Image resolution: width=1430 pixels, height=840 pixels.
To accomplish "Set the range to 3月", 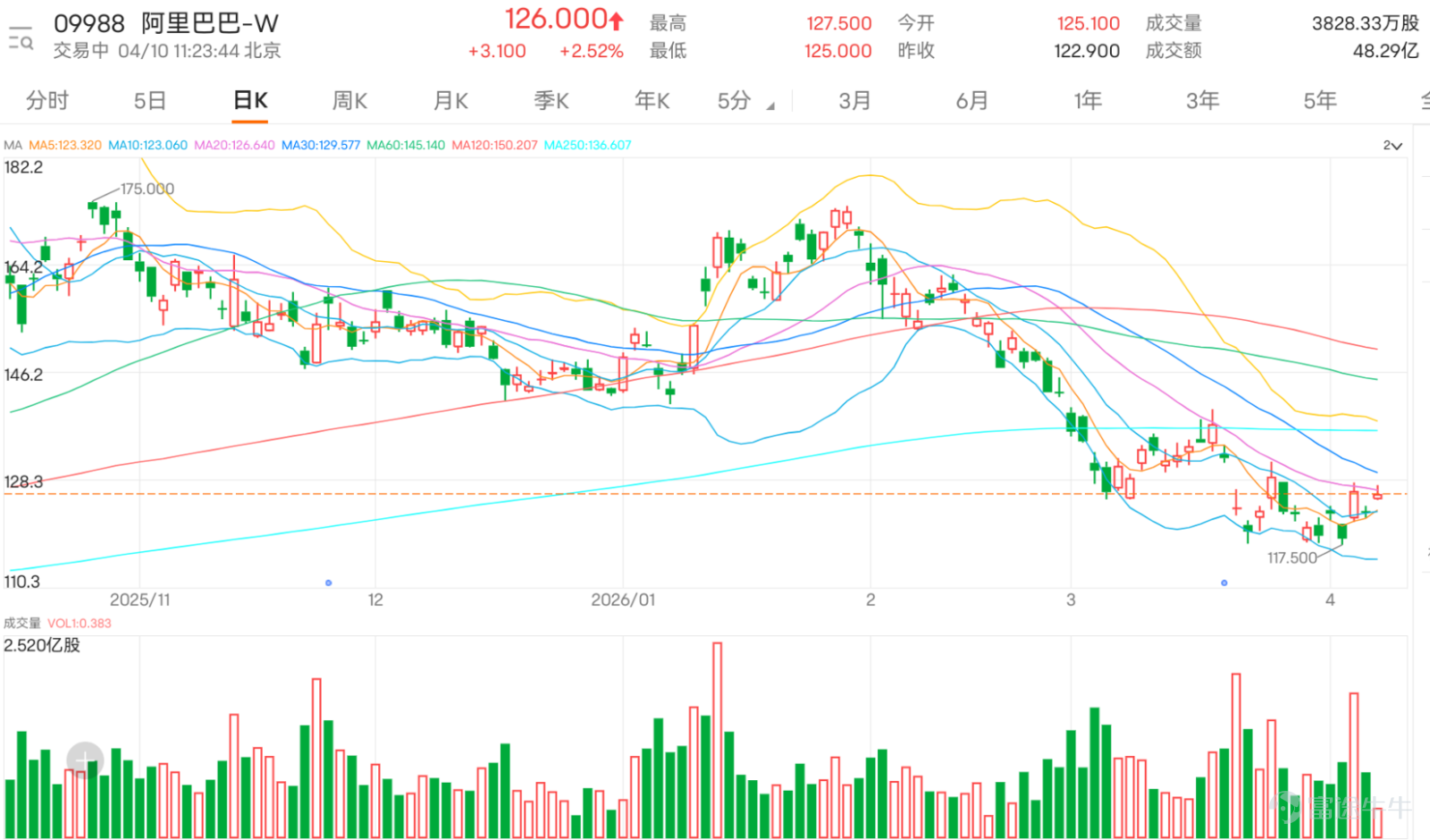I will click(x=854, y=100).
